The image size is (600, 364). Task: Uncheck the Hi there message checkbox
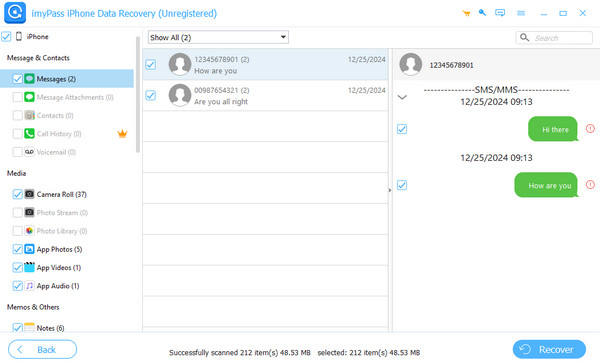pos(402,129)
